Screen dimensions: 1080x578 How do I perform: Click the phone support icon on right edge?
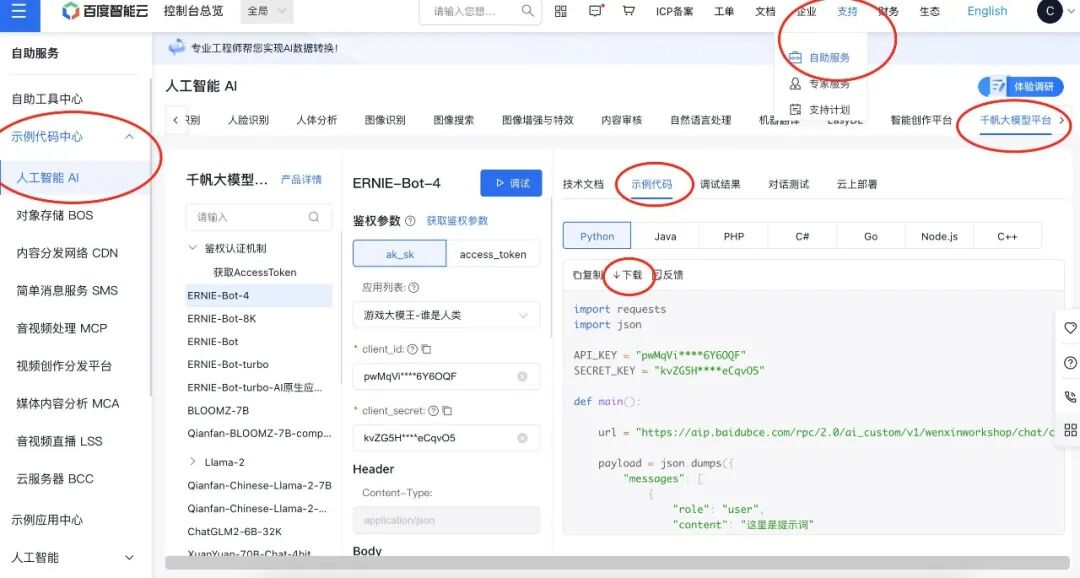click(x=1070, y=396)
